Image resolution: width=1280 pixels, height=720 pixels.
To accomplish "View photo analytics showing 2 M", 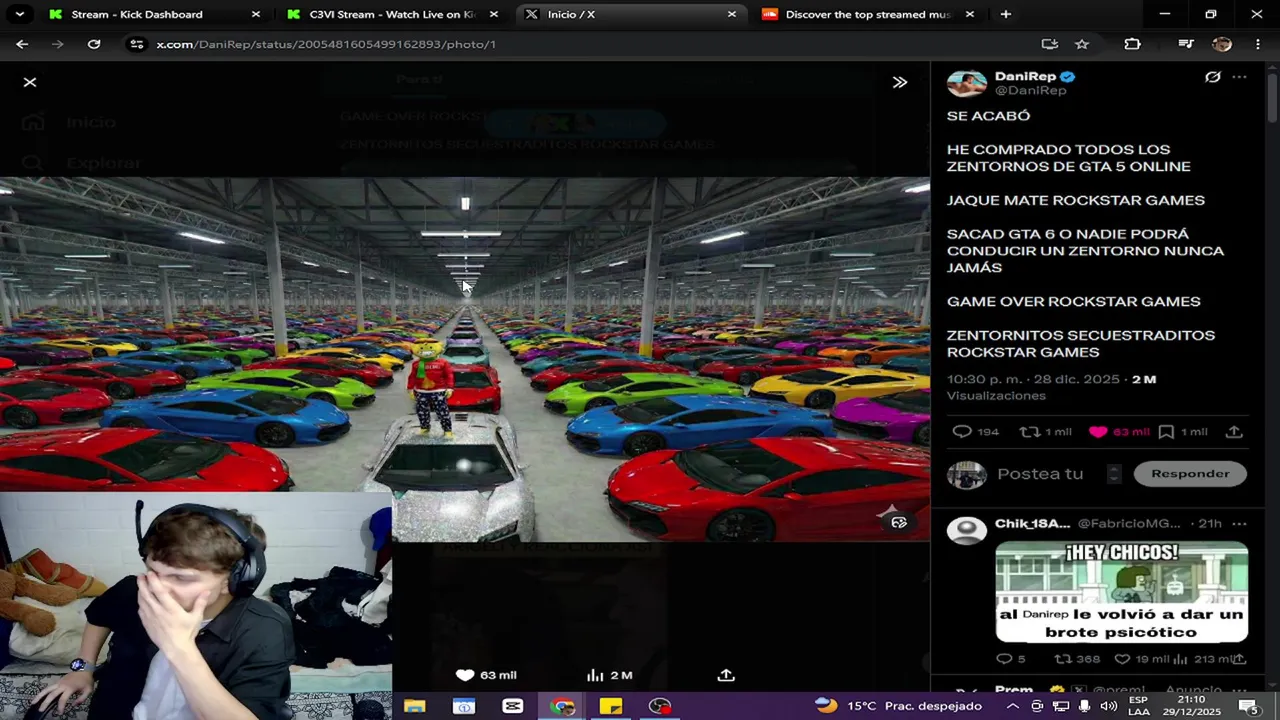I will coord(610,675).
